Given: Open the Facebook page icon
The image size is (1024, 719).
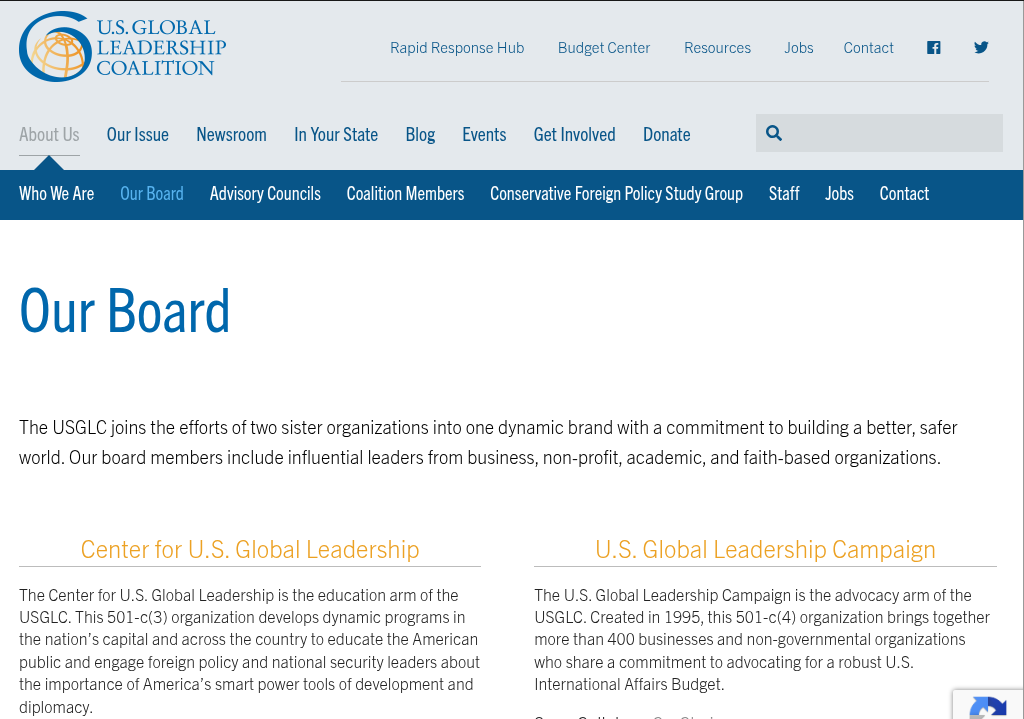Looking at the screenshot, I should [x=934, y=48].
